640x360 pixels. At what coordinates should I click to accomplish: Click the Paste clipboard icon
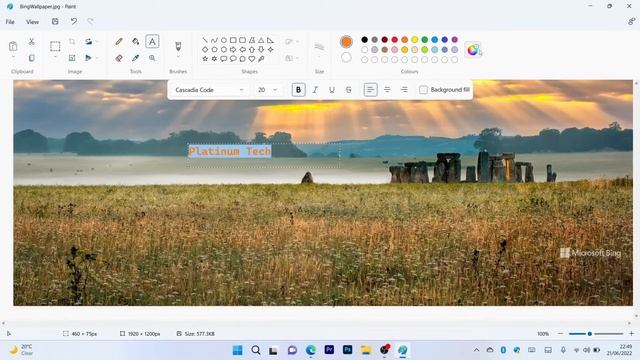point(13,46)
